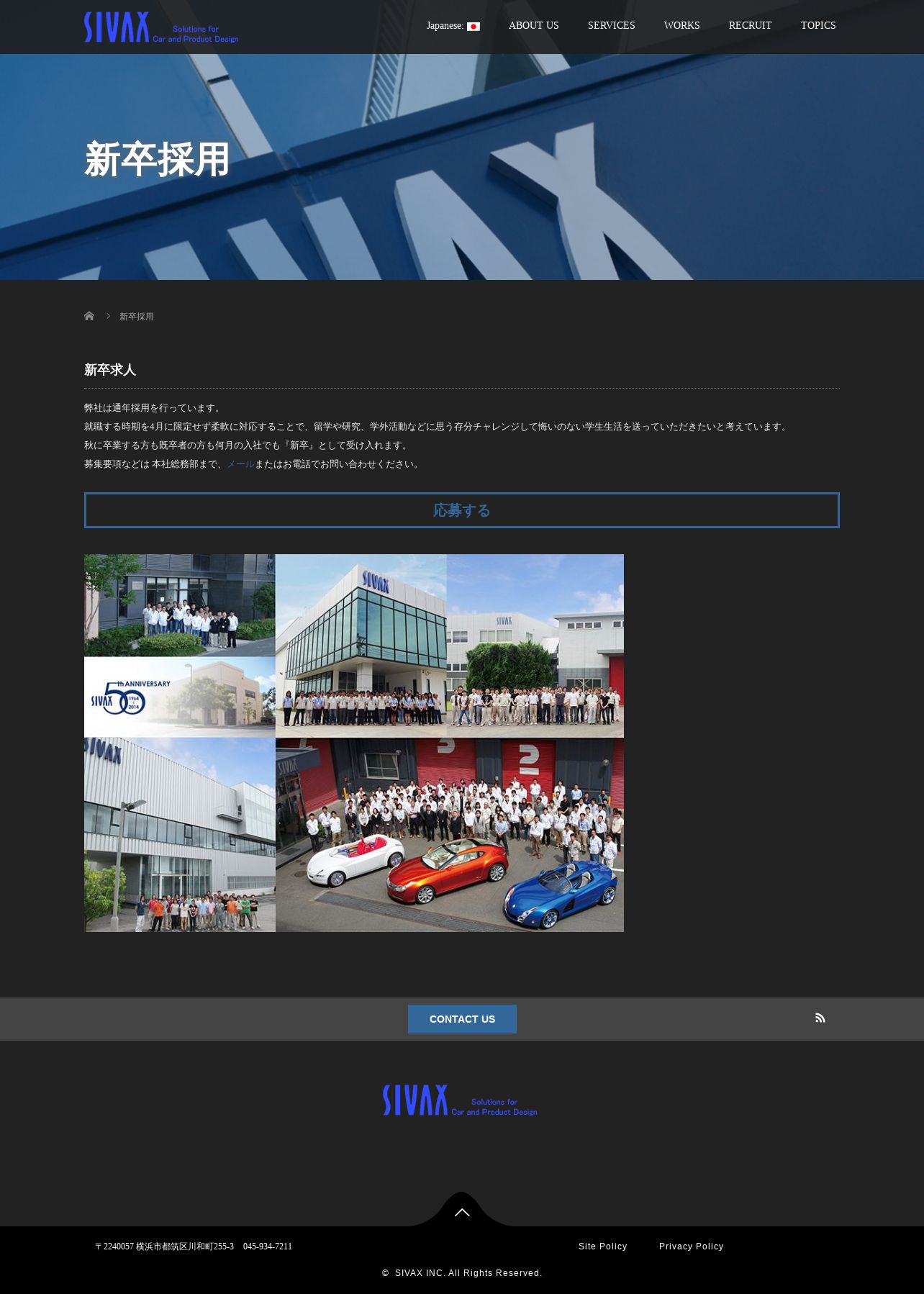Click the 応募する apply button
The image size is (924, 1294).
[x=462, y=510]
